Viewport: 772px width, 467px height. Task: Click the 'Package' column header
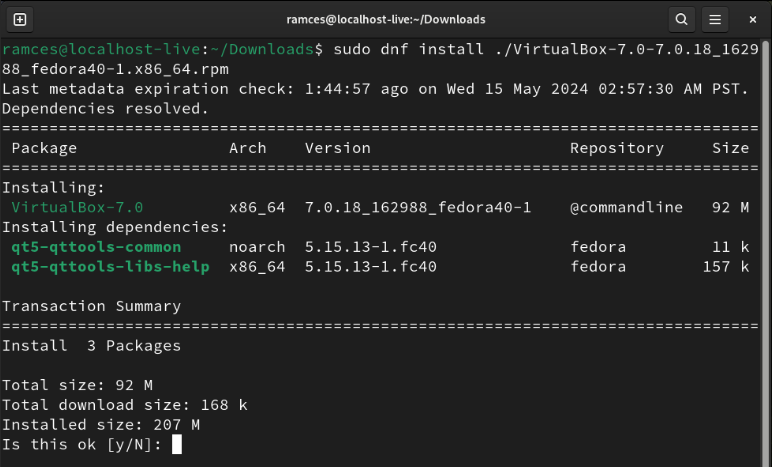point(44,148)
